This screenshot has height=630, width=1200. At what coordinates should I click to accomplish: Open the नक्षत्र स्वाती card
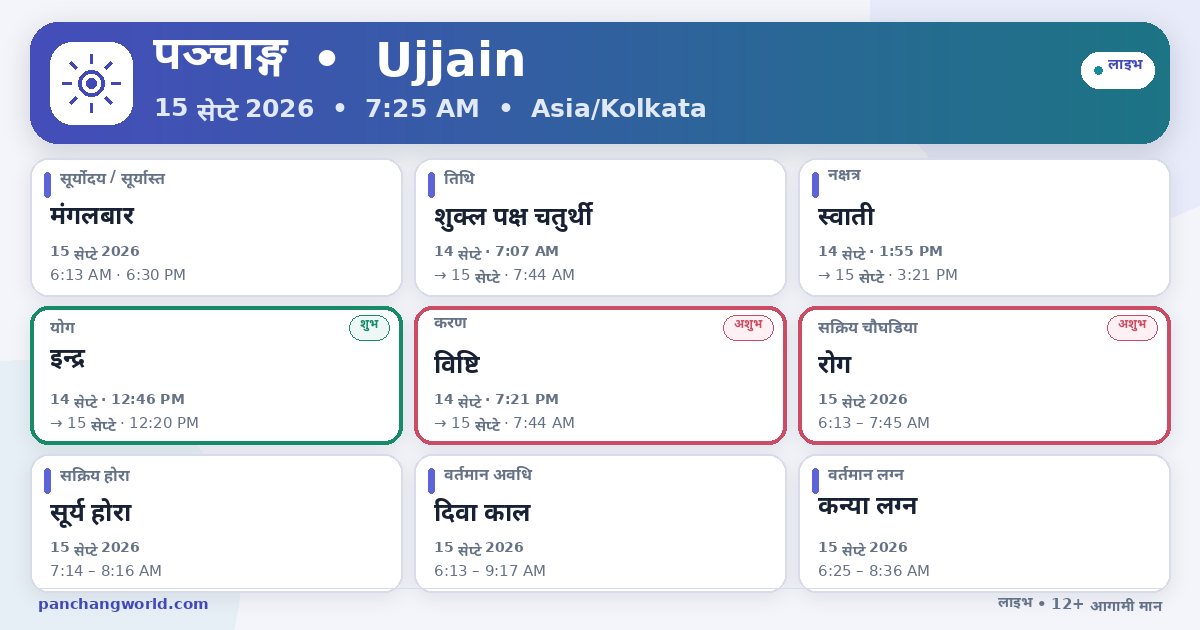coord(984,227)
